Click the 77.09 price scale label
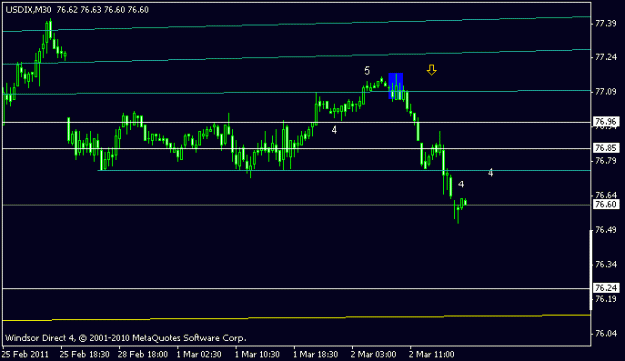 coord(605,92)
